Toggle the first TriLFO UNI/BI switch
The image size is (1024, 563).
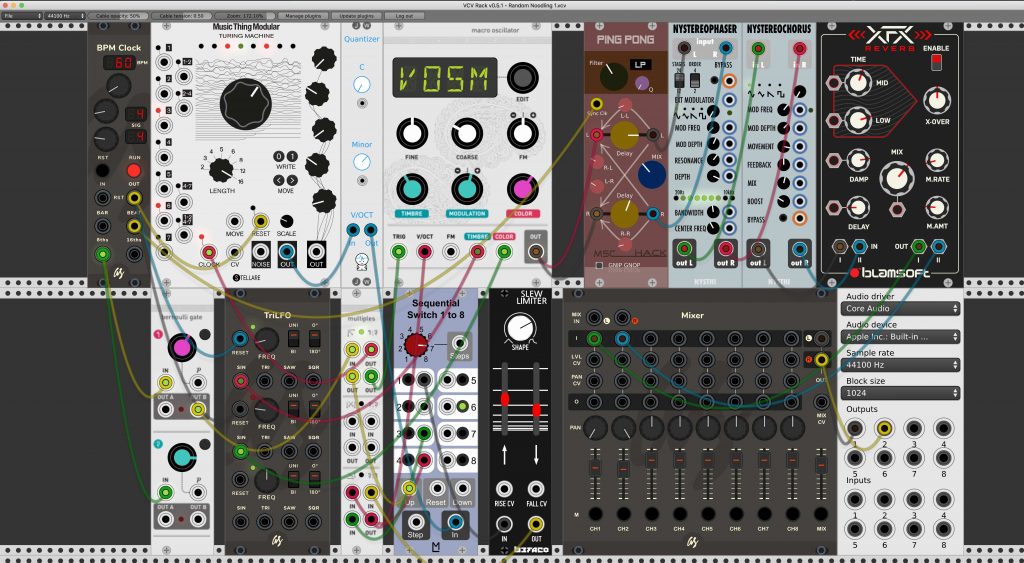294,338
